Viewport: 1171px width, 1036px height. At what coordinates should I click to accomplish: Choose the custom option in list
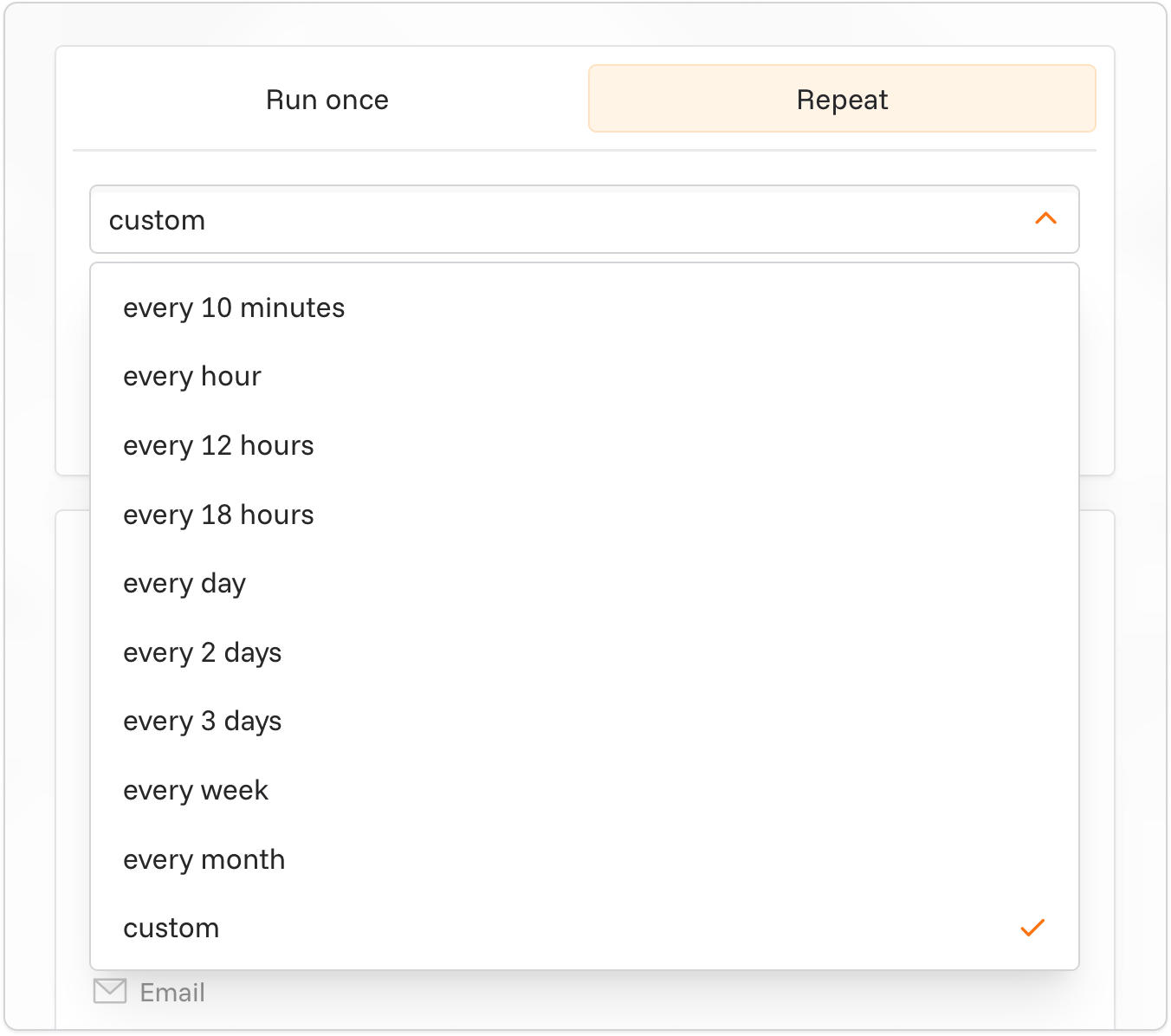[x=585, y=929]
